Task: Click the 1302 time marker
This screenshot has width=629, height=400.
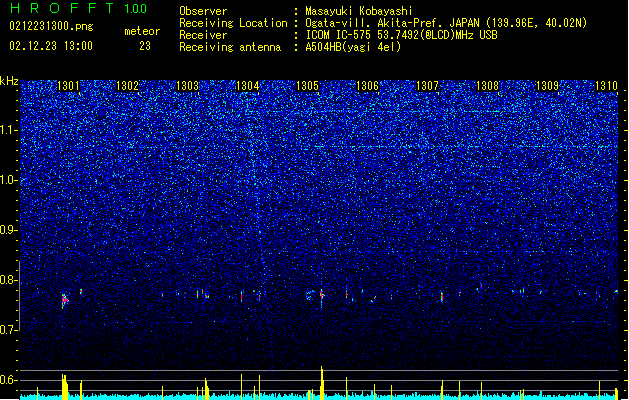Action: pos(127,86)
